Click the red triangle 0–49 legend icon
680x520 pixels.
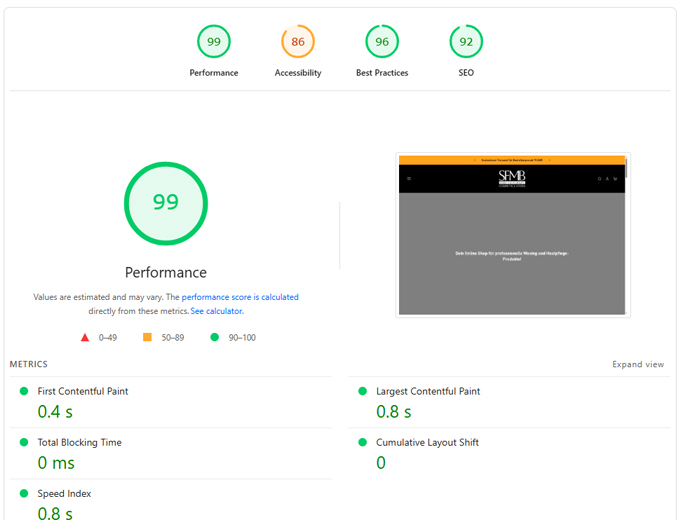(x=85, y=338)
